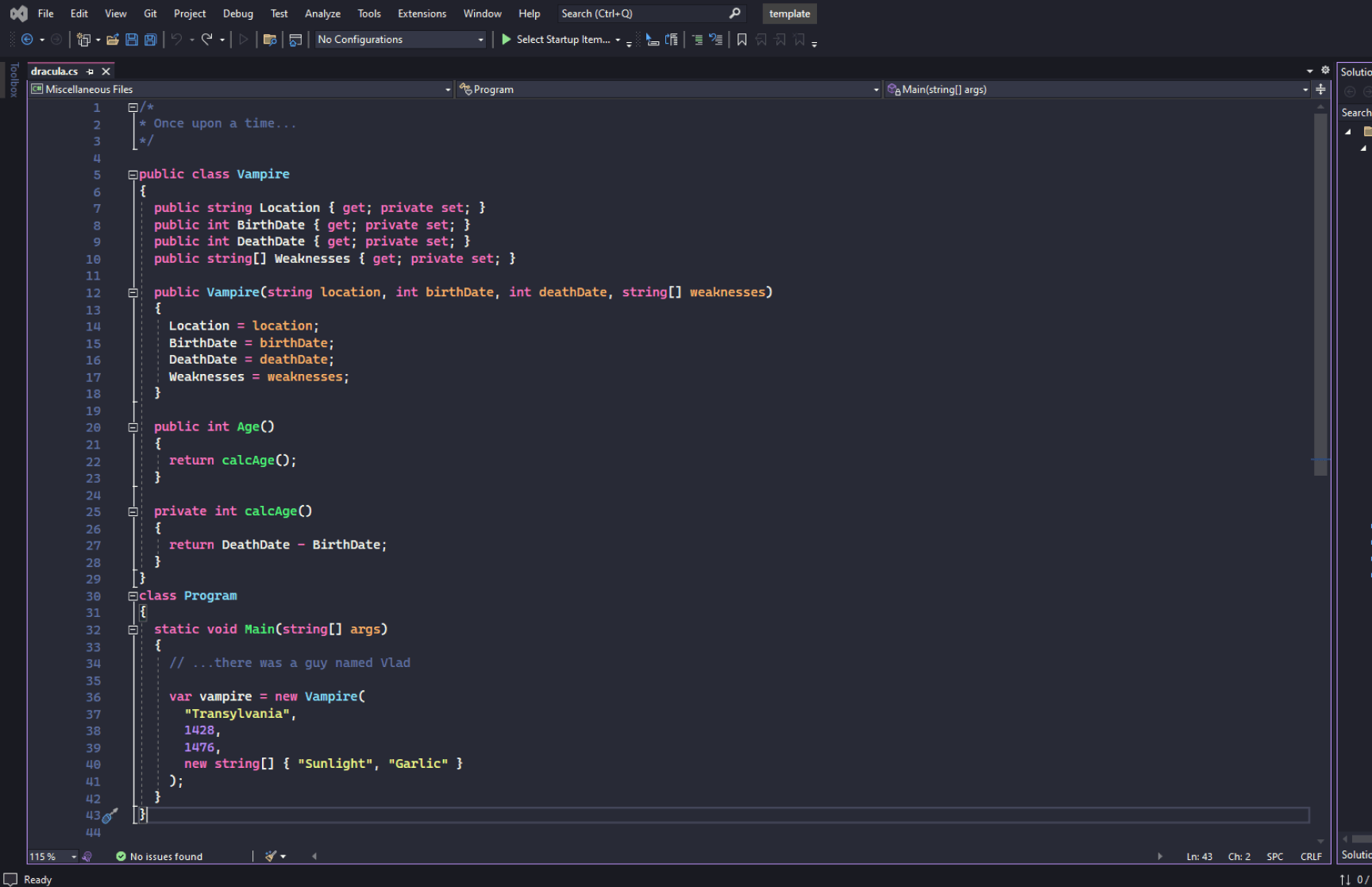1372x887 pixels.
Task: Click the 'template' search button top right
Action: (x=789, y=13)
